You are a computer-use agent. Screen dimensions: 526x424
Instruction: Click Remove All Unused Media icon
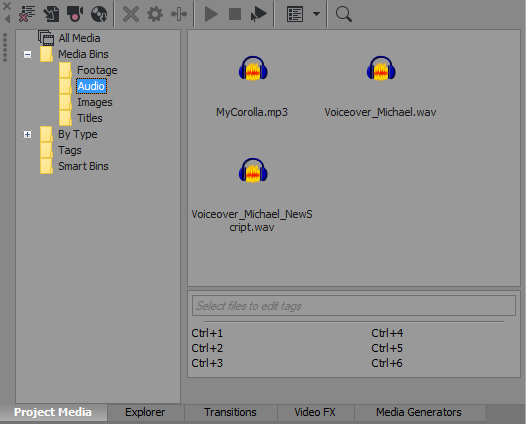(x=27, y=14)
